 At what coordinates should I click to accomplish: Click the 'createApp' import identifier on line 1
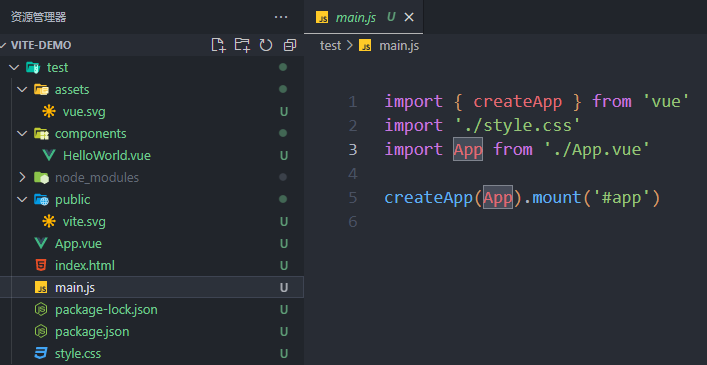[518, 101]
